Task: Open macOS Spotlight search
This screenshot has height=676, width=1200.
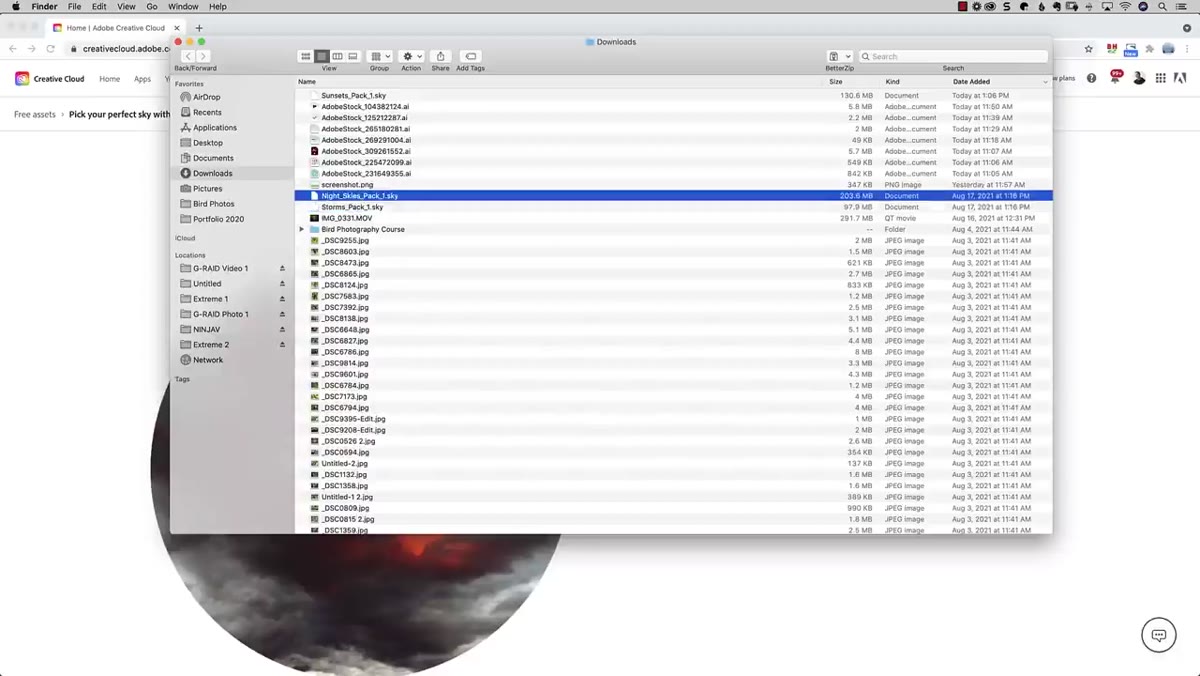Action: coord(1163,6)
